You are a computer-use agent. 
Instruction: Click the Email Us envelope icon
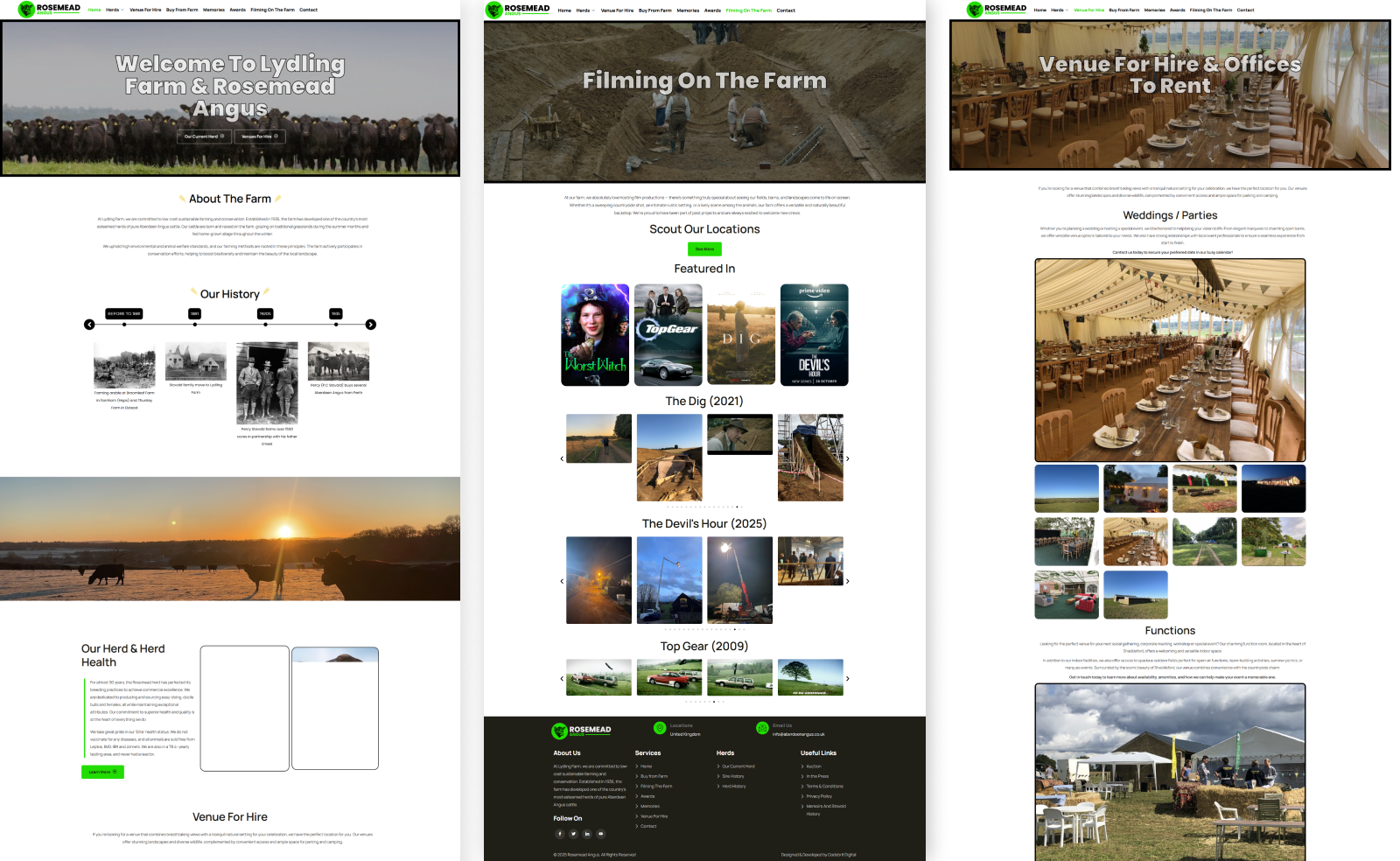coord(762,728)
